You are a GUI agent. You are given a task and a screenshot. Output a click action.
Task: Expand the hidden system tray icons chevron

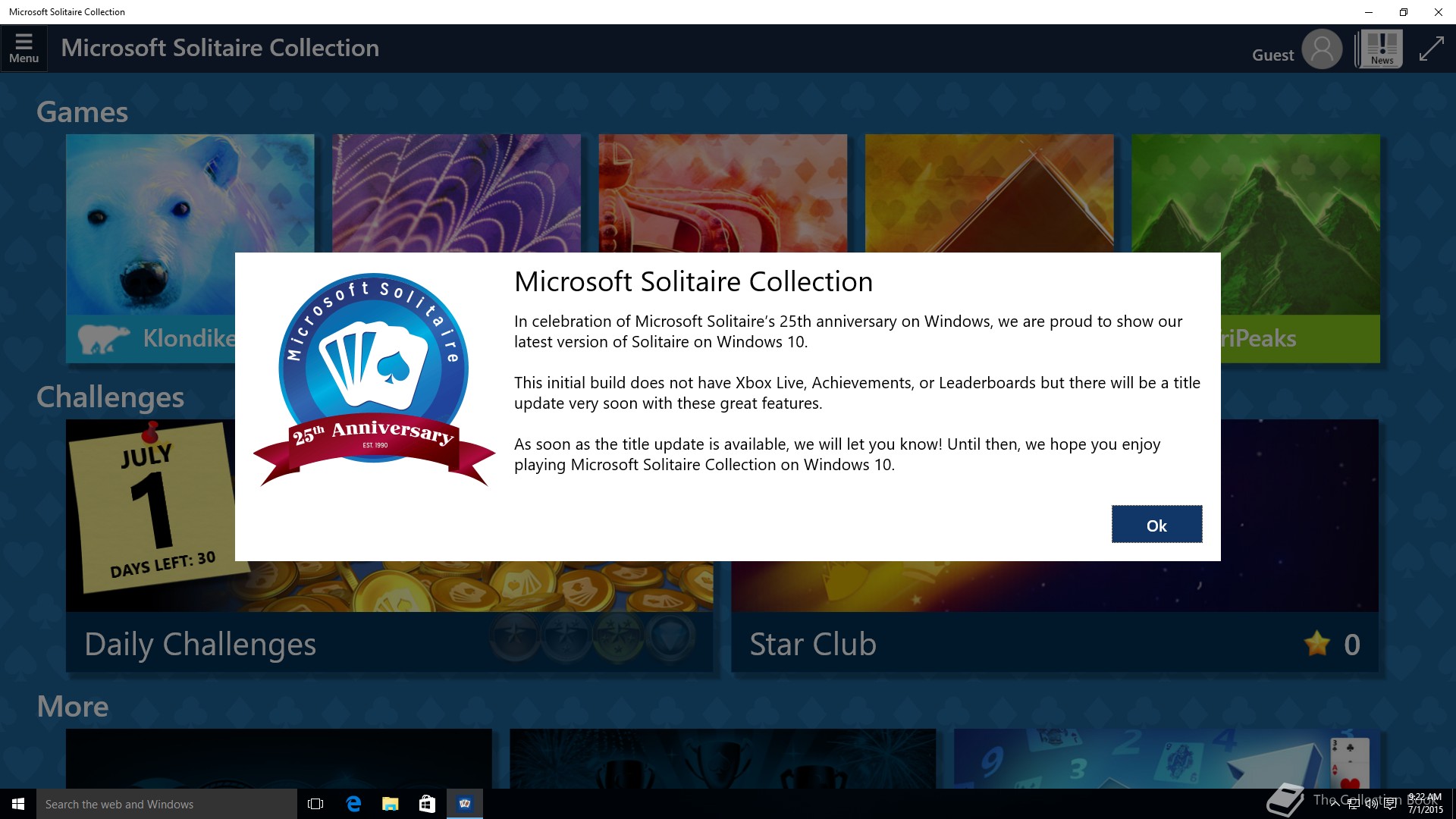(x=1335, y=805)
